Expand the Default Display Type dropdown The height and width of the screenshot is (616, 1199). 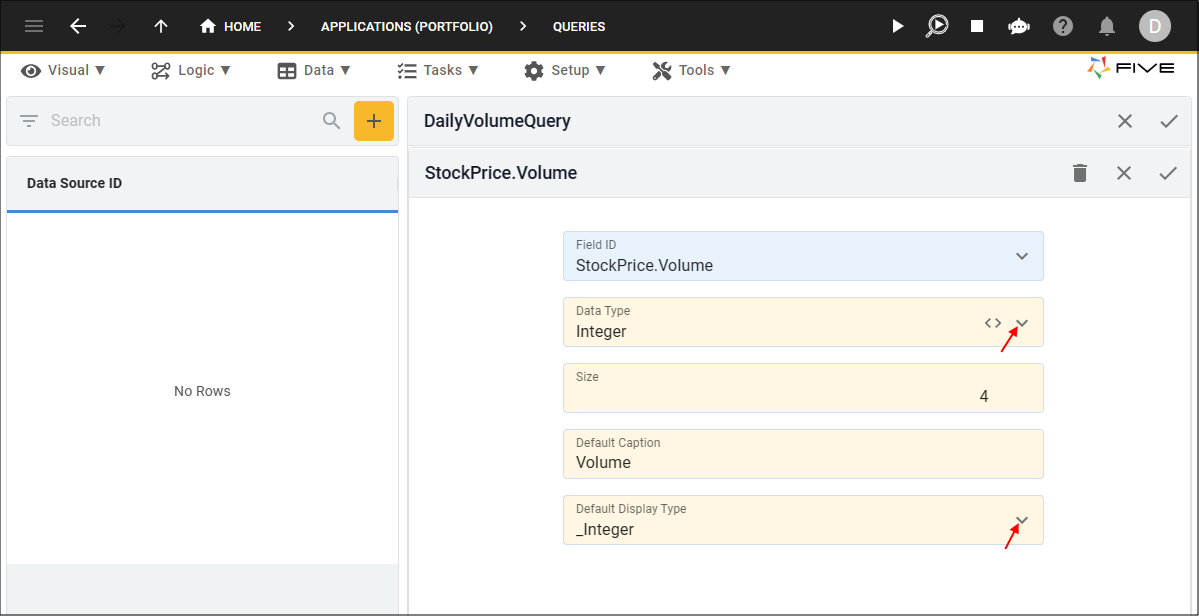pyautogui.click(x=1022, y=520)
